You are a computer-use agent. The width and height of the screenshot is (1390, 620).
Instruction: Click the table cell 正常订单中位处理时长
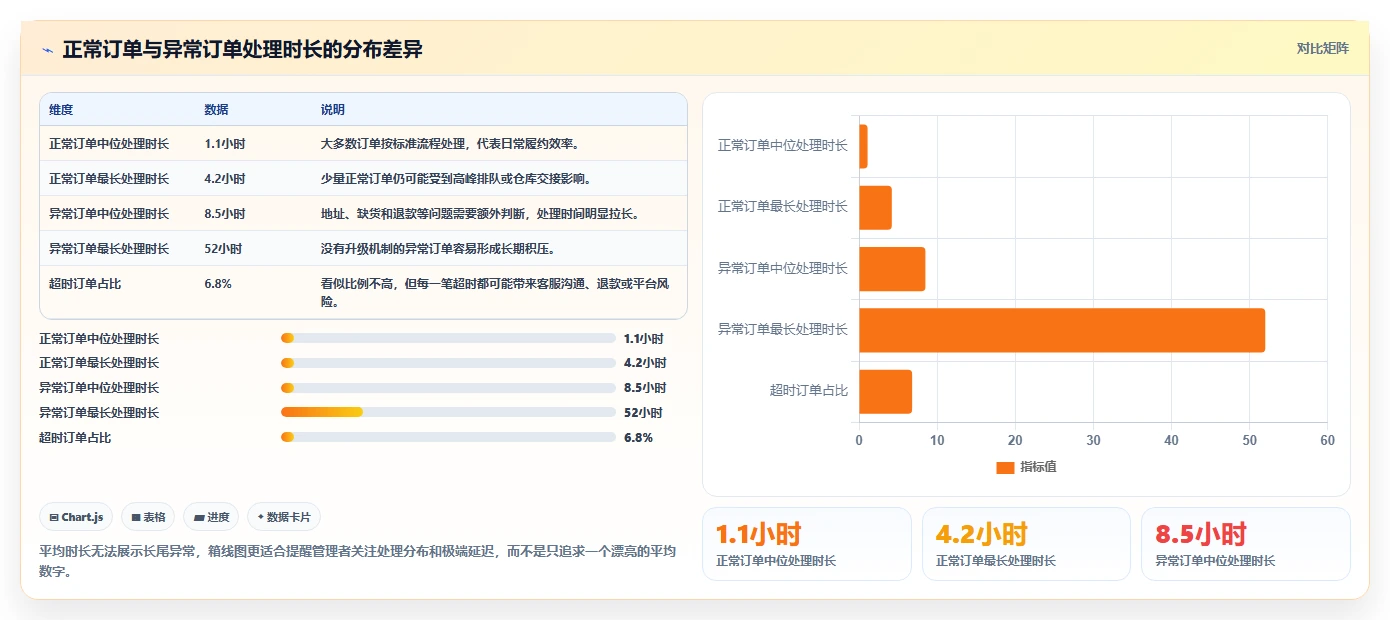click(109, 144)
